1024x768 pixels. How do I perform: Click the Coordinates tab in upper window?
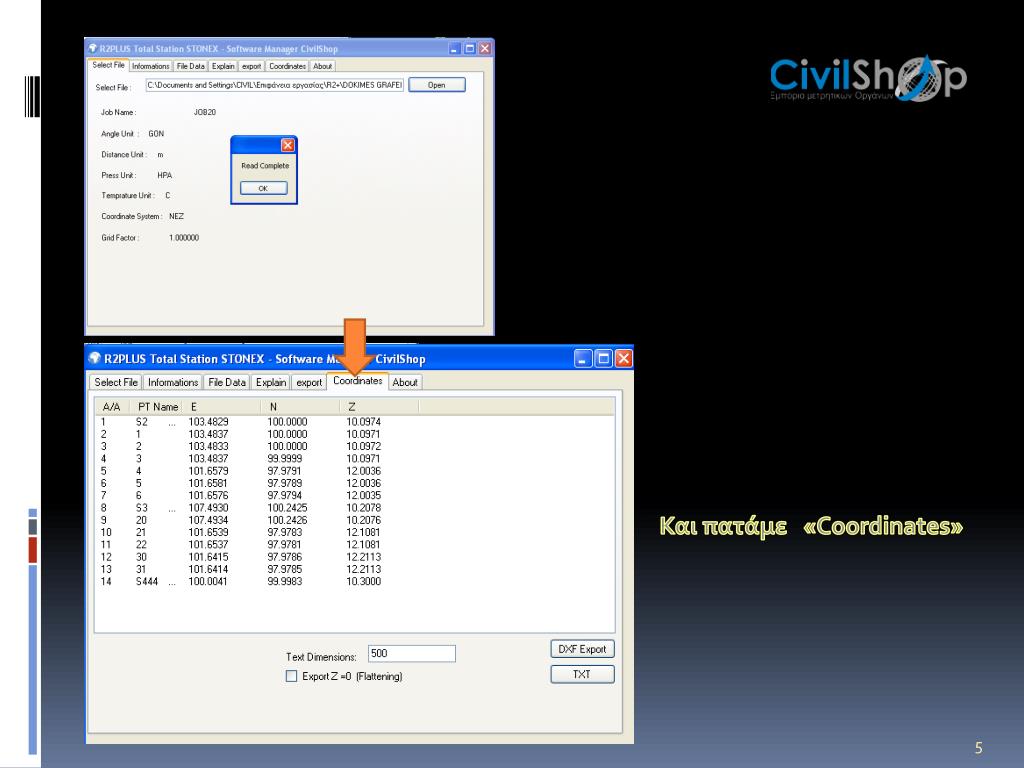[287, 66]
